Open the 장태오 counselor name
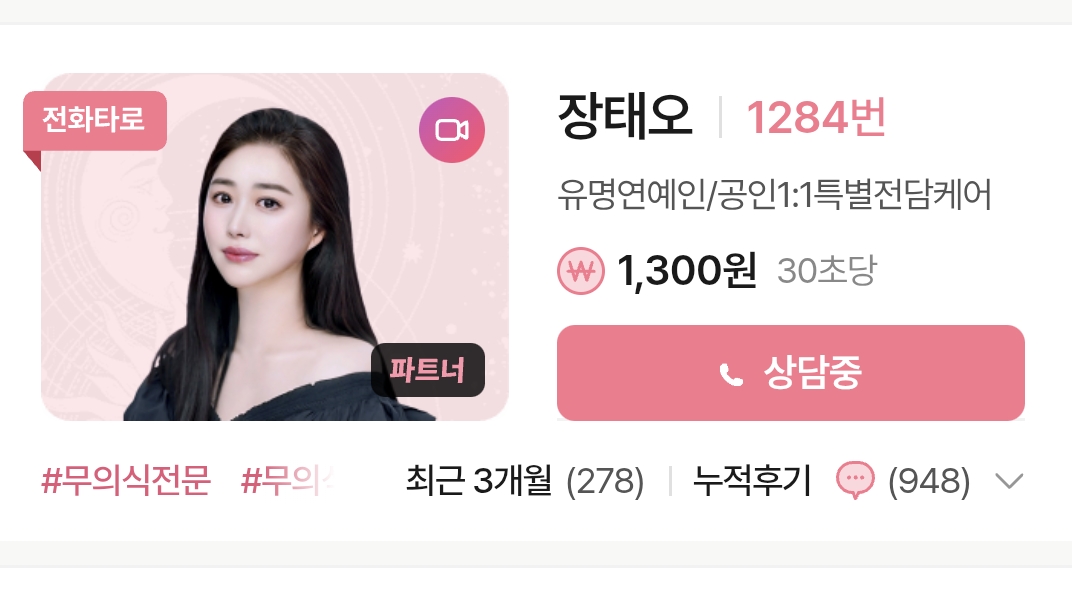This screenshot has width=1072, height=594. 626,117
